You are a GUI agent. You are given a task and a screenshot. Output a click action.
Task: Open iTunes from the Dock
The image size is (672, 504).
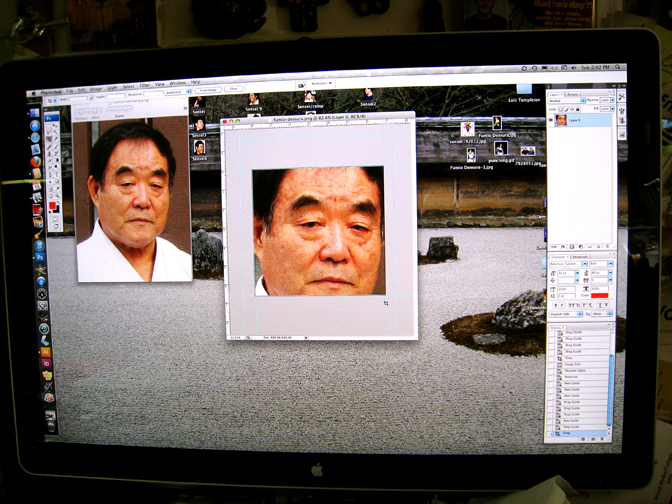pyautogui.click(x=39, y=246)
